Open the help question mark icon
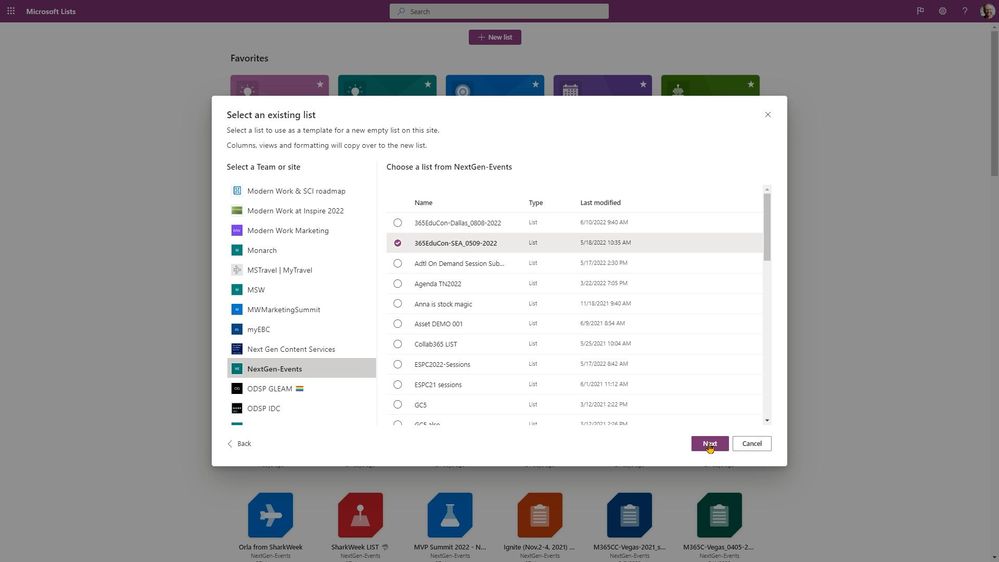999x562 pixels. [x=965, y=11]
